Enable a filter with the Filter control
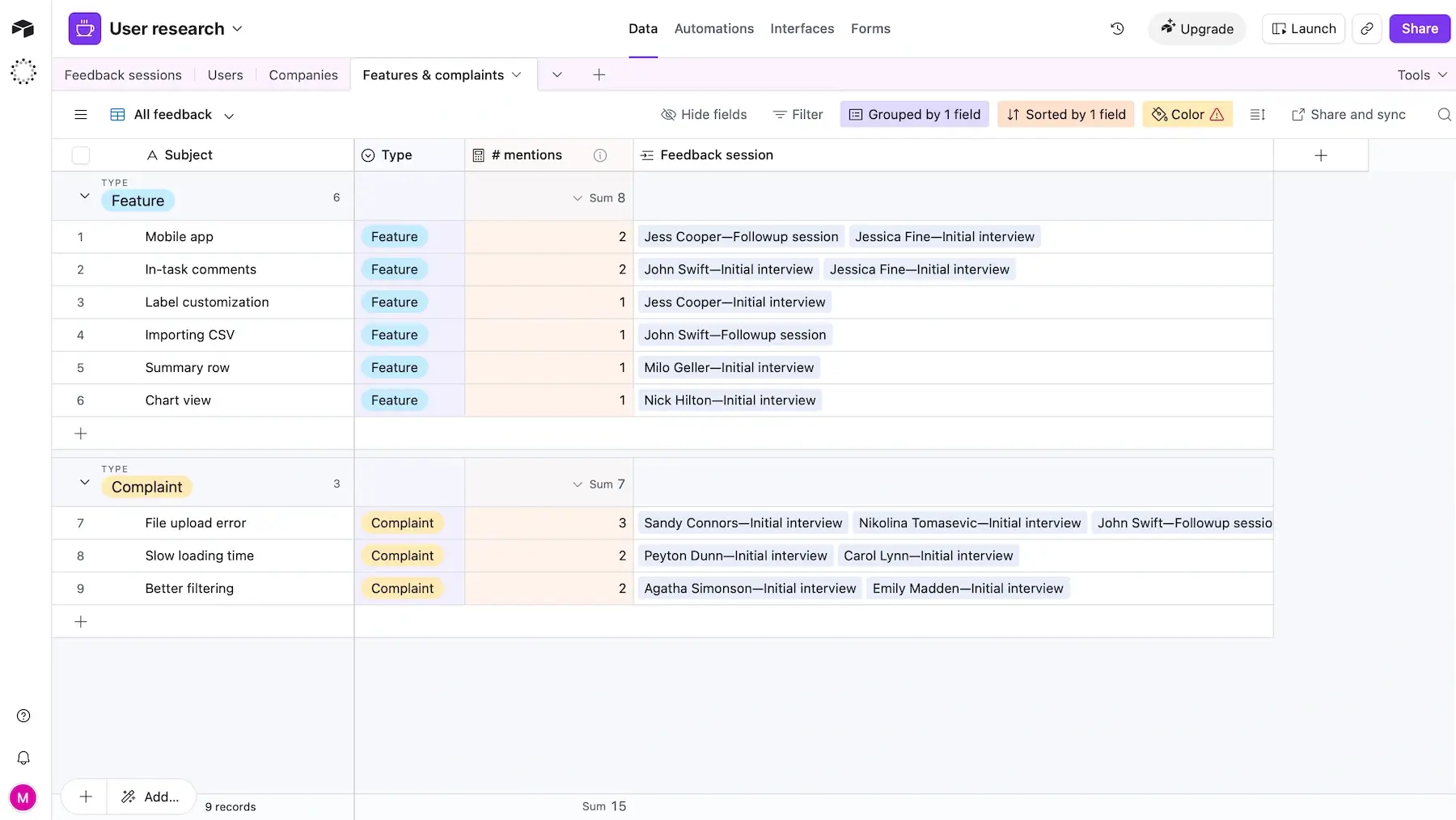 pyautogui.click(x=798, y=114)
